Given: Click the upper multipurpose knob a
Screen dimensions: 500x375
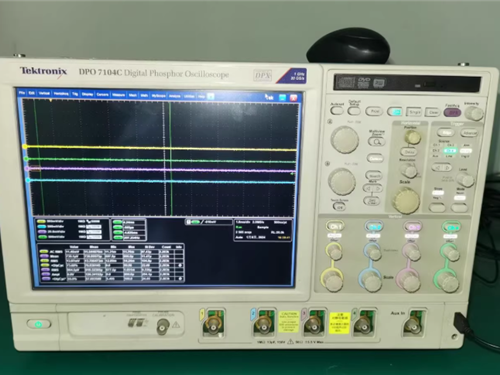Looking at the screenshot, I should coord(345,139).
